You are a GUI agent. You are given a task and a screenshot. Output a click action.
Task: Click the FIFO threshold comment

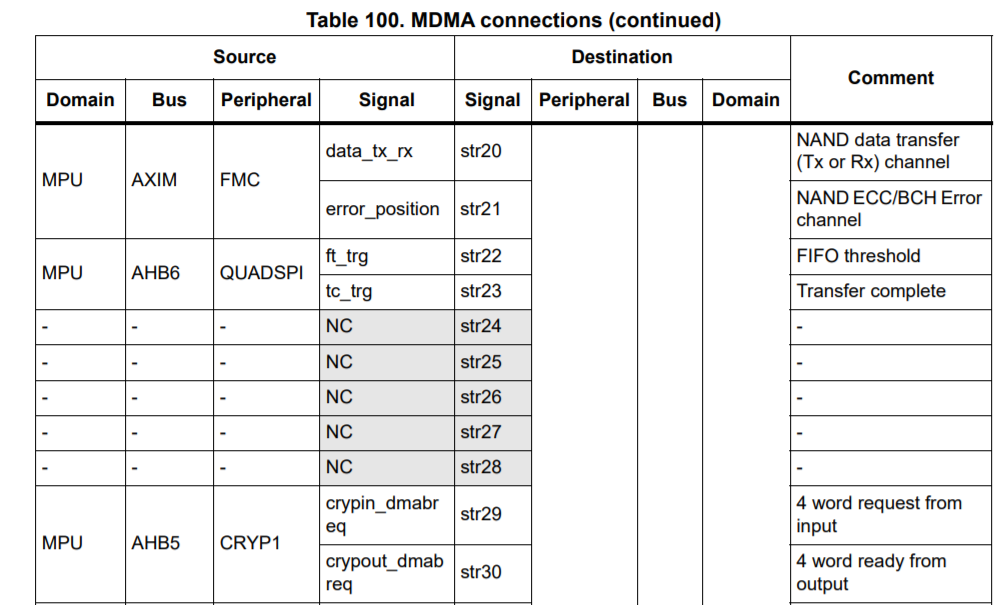[x=858, y=256]
